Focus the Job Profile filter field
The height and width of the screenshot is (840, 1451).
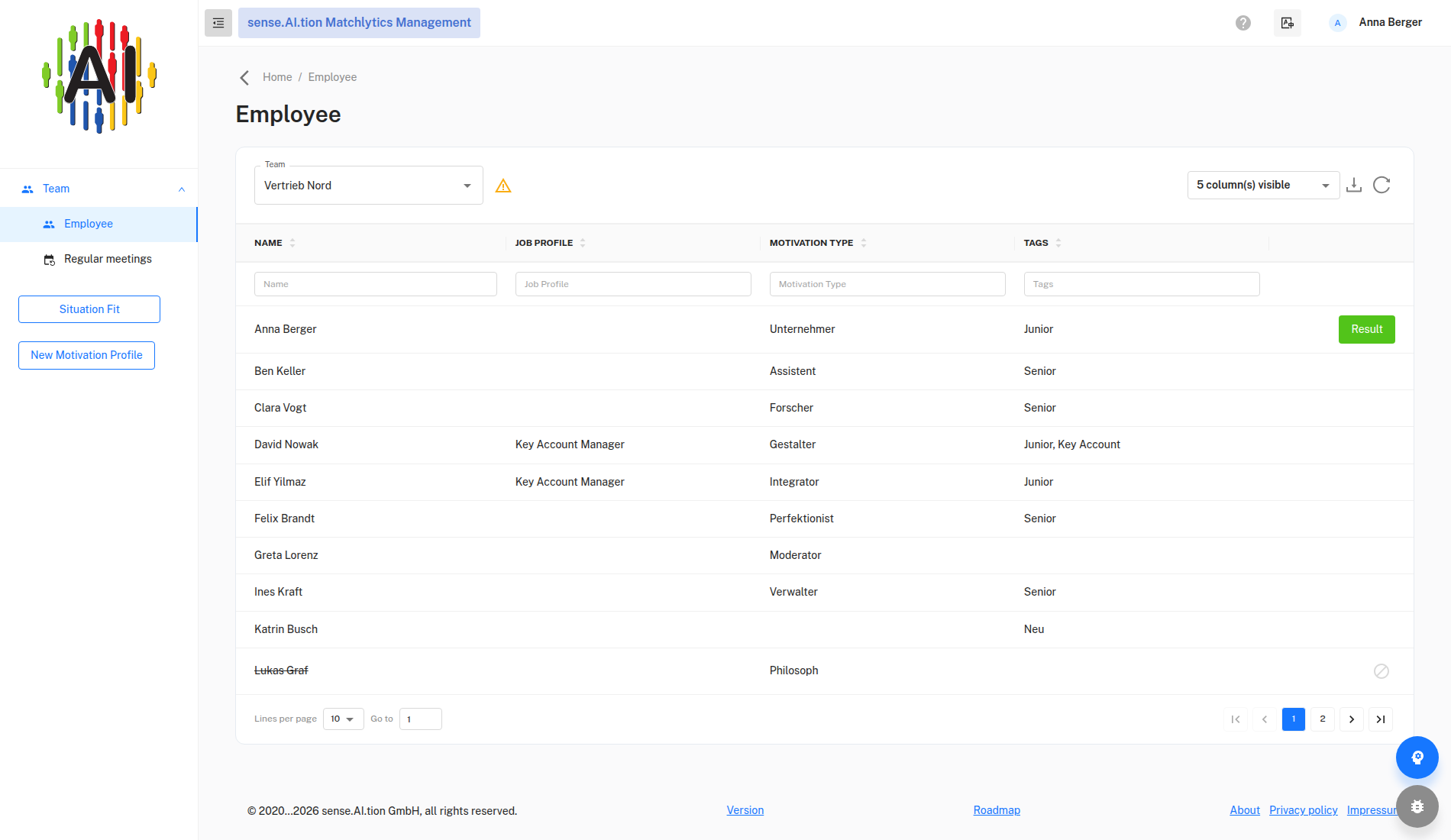633,284
